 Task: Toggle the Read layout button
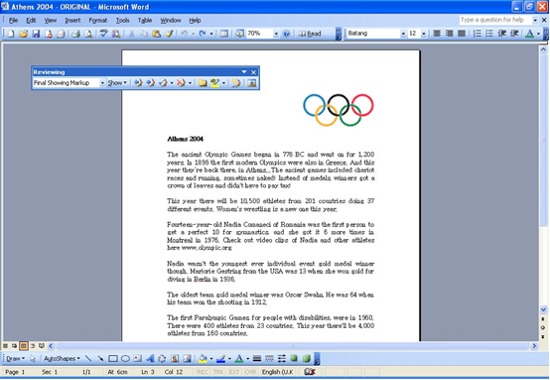point(310,34)
